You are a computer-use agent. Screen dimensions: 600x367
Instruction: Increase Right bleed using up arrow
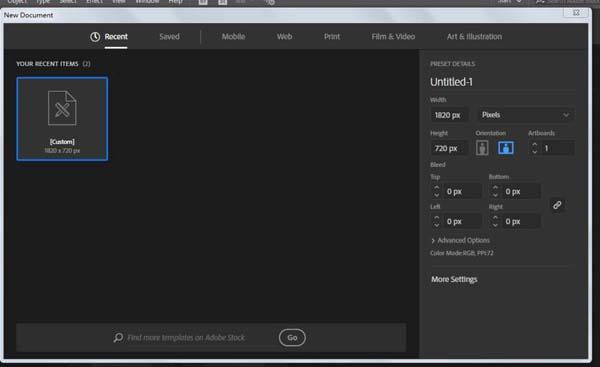[495, 218]
